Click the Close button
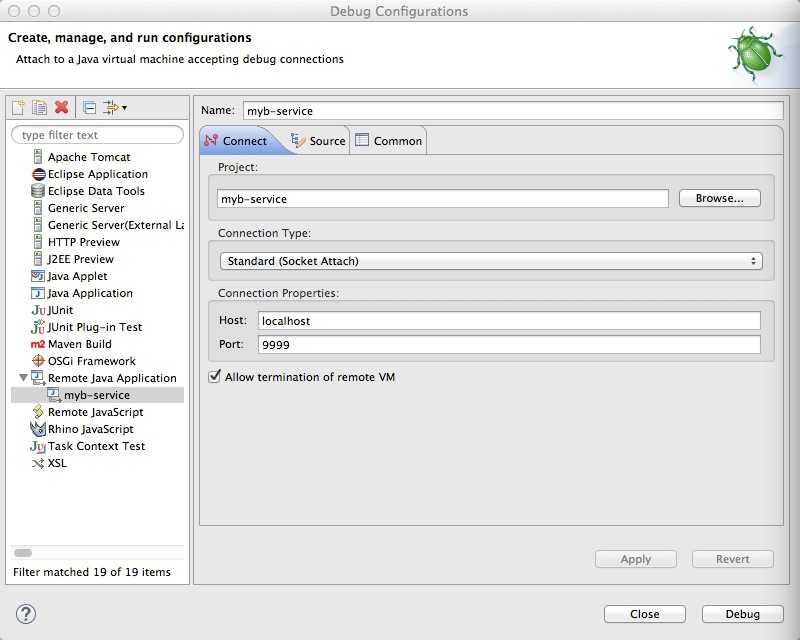Screen dimensions: 800x640 click(645, 614)
